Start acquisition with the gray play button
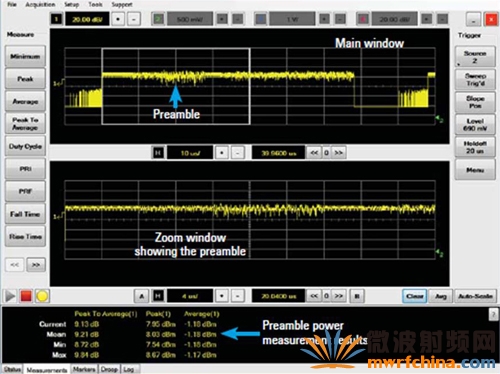 point(10,296)
